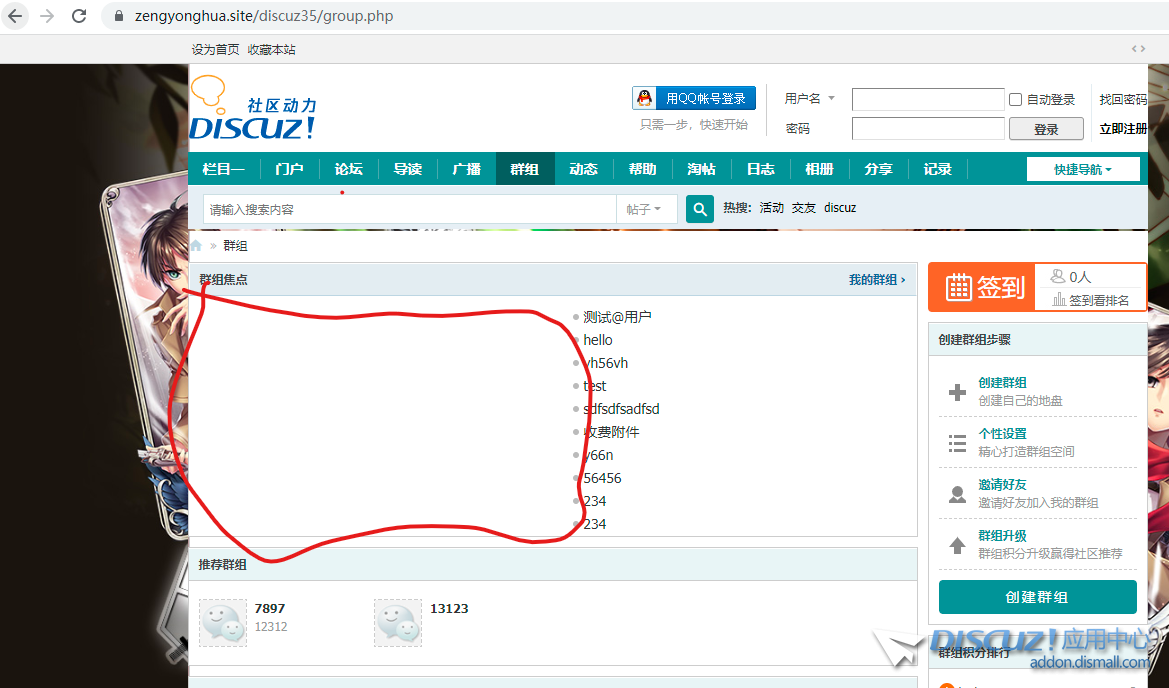Open the 13123 group avatar
This screenshot has width=1169, height=688.
click(x=398, y=622)
